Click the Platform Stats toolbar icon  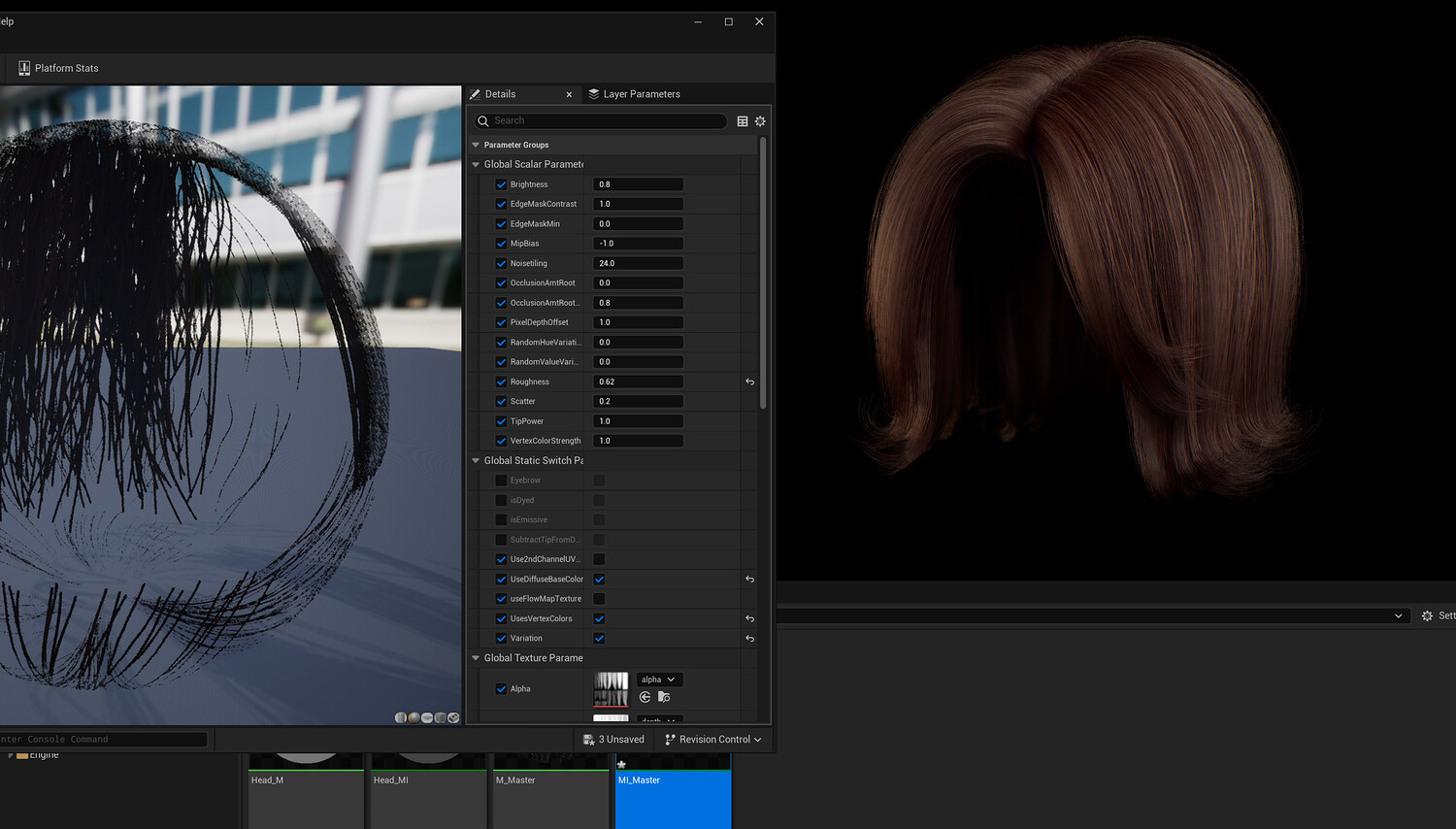pos(24,68)
